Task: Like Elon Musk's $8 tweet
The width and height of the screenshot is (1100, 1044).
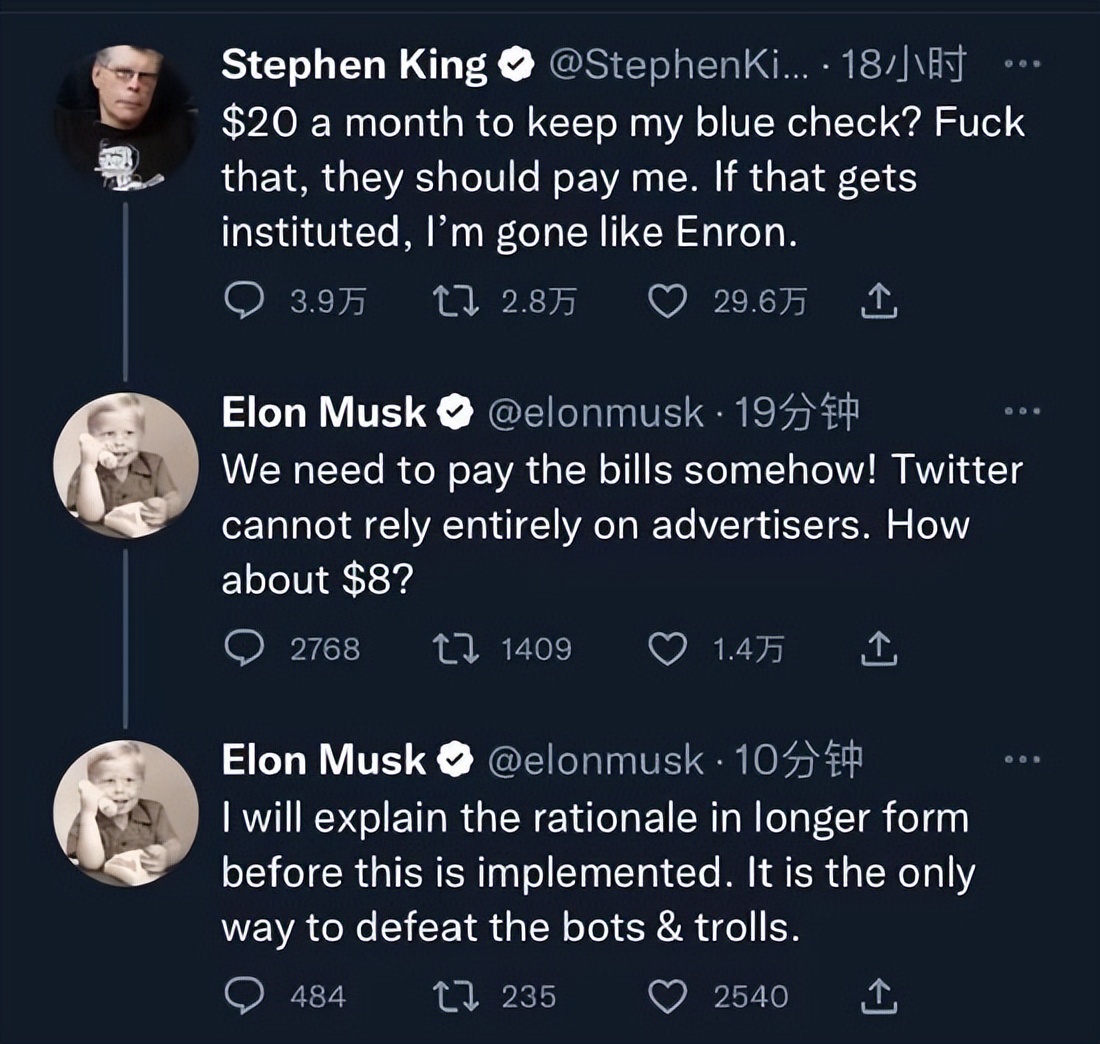Action: click(x=668, y=650)
